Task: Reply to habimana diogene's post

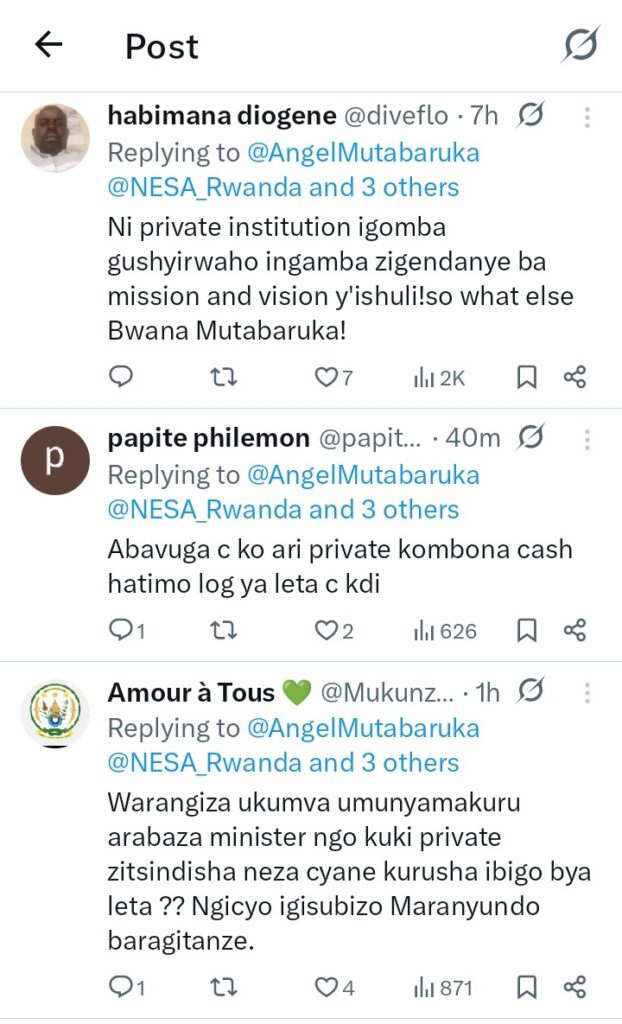Action: click(121, 377)
